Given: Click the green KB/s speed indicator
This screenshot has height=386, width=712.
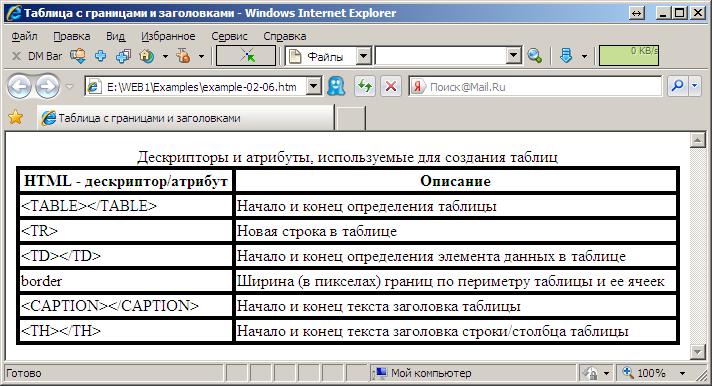Looking at the screenshot, I should 628,55.
